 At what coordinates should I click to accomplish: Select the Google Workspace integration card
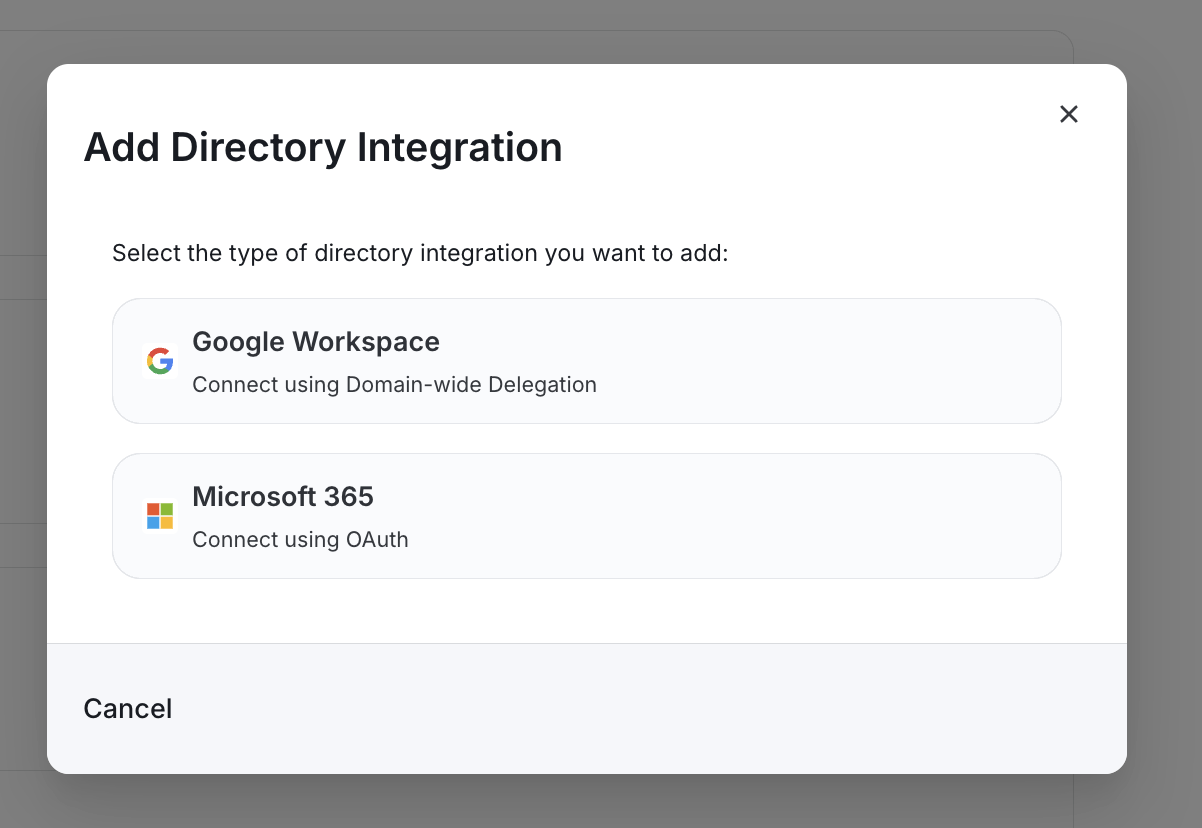pyautogui.click(x=587, y=361)
